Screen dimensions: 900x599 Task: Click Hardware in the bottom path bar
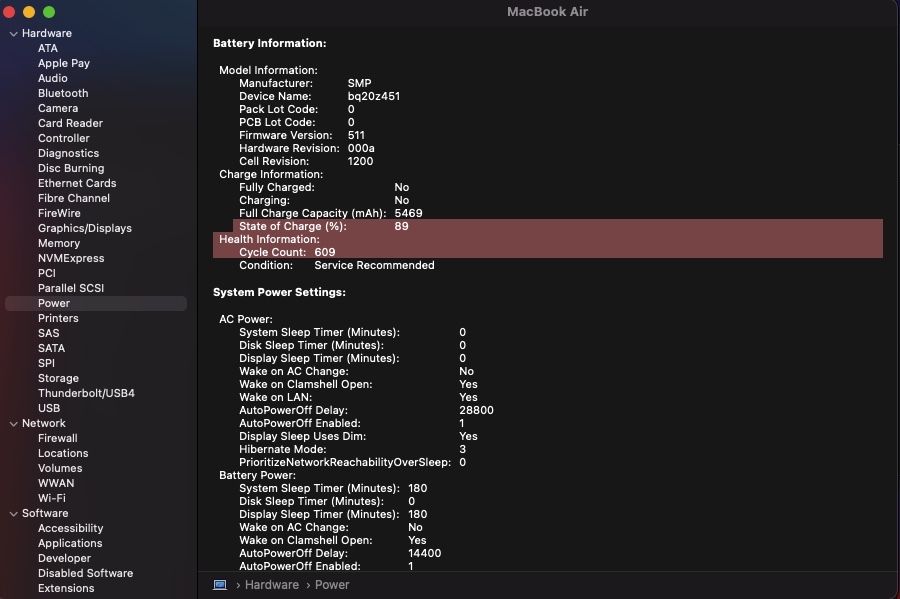pos(271,585)
